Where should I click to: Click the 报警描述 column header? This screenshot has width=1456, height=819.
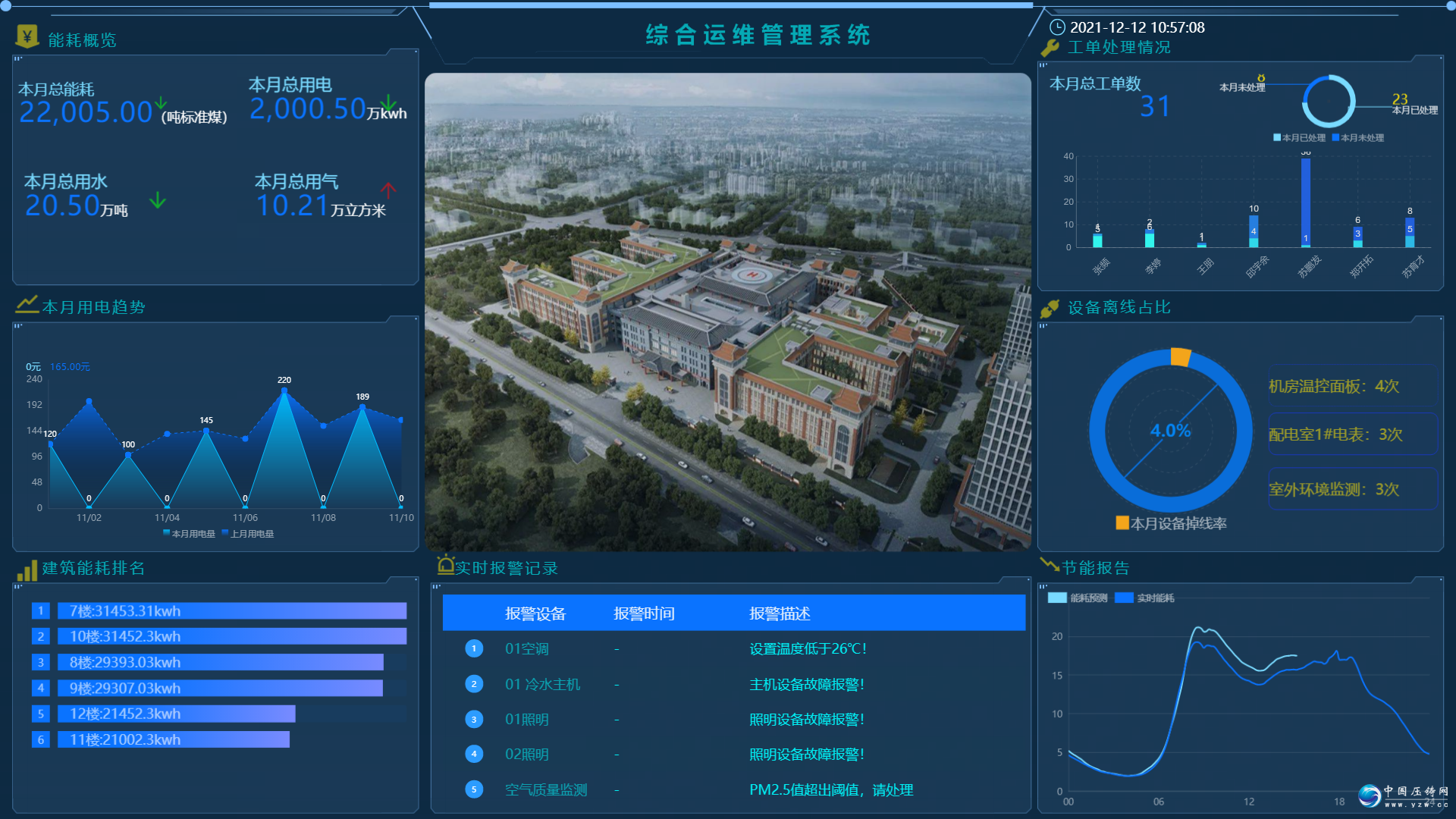[x=780, y=613]
